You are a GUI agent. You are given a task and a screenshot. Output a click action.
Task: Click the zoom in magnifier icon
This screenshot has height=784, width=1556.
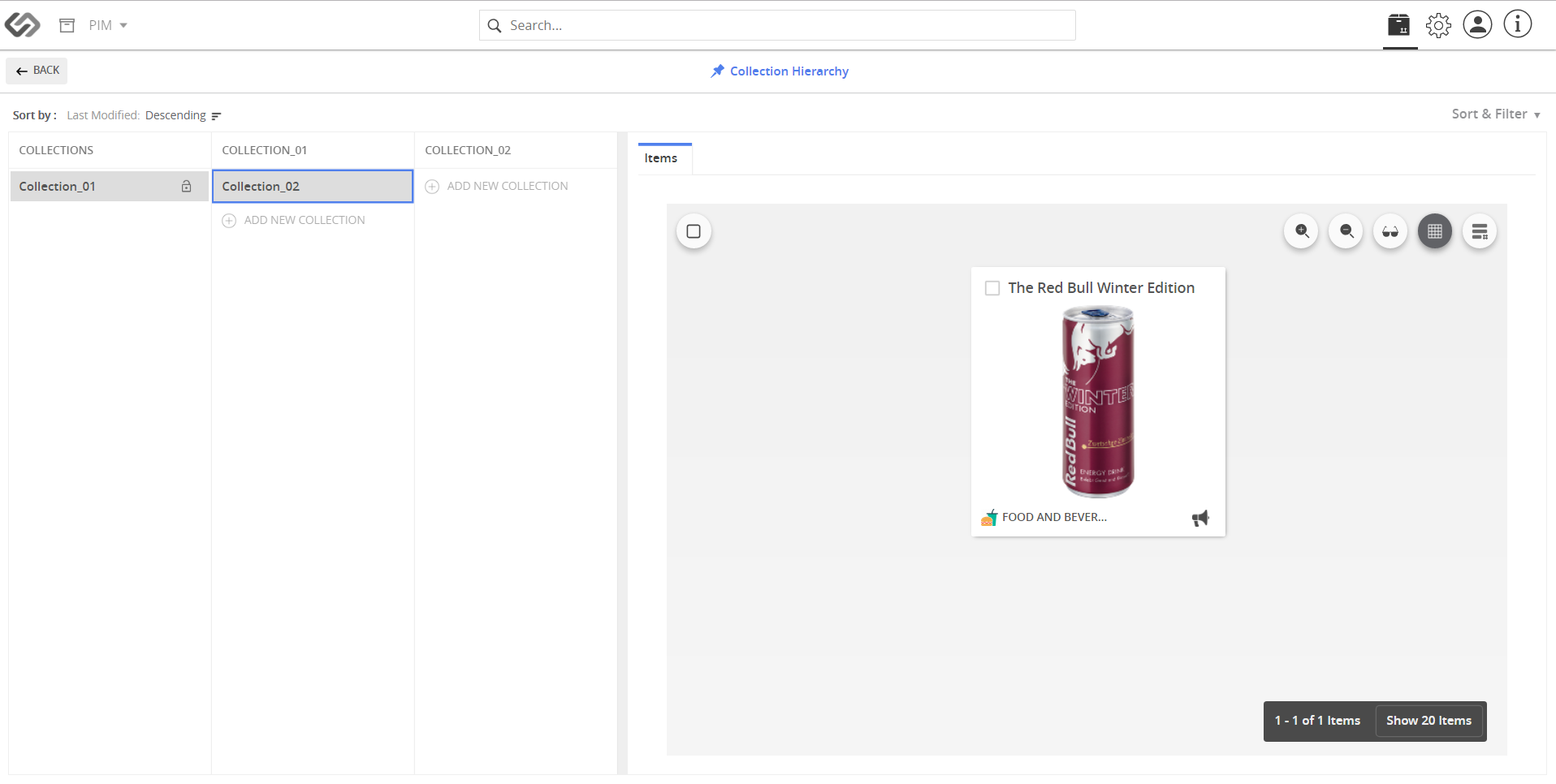(1301, 231)
